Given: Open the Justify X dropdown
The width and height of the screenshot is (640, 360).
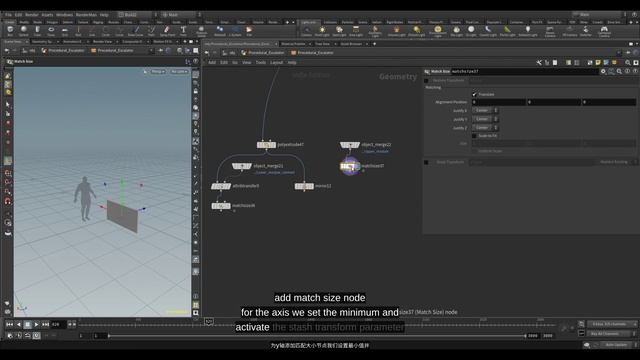Looking at the screenshot, I should point(485,110).
